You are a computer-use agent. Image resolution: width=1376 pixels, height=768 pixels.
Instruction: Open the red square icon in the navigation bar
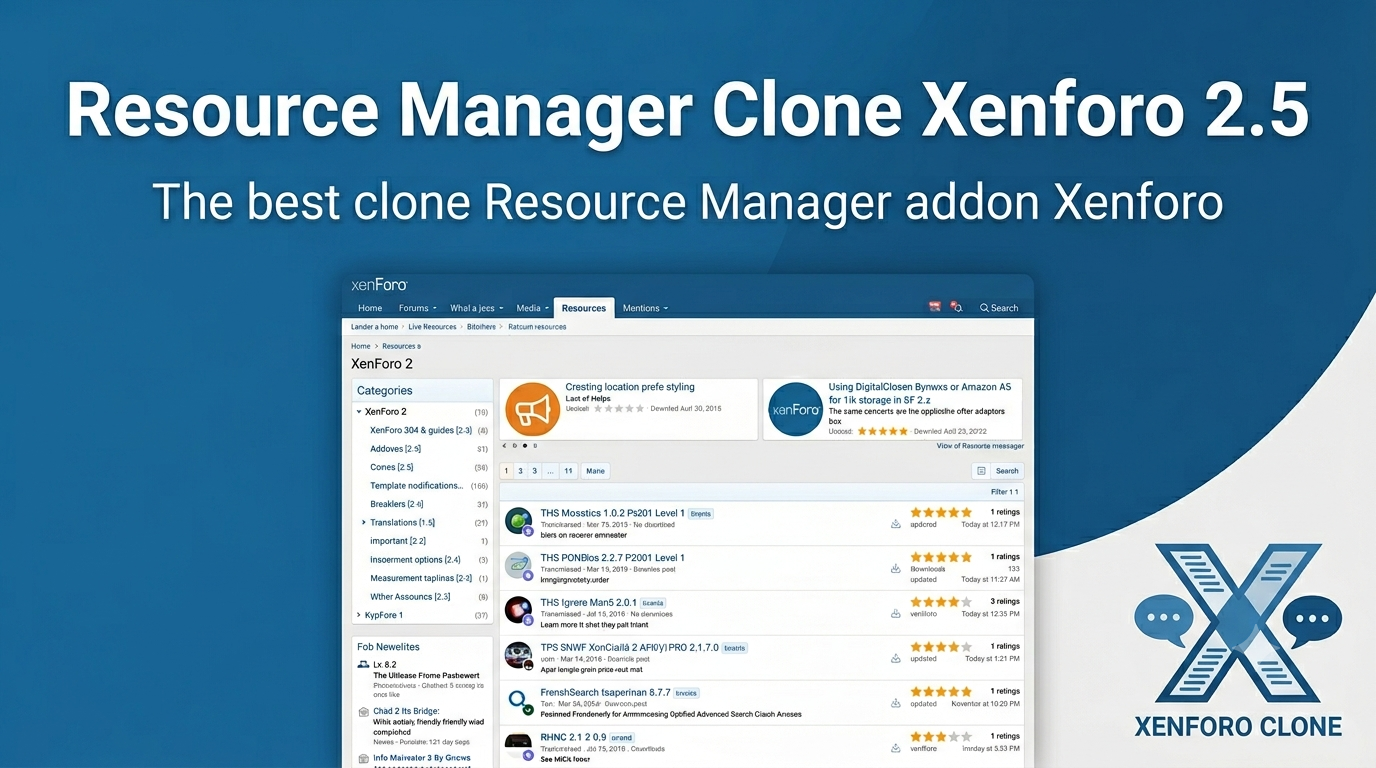click(x=935, y=307)
